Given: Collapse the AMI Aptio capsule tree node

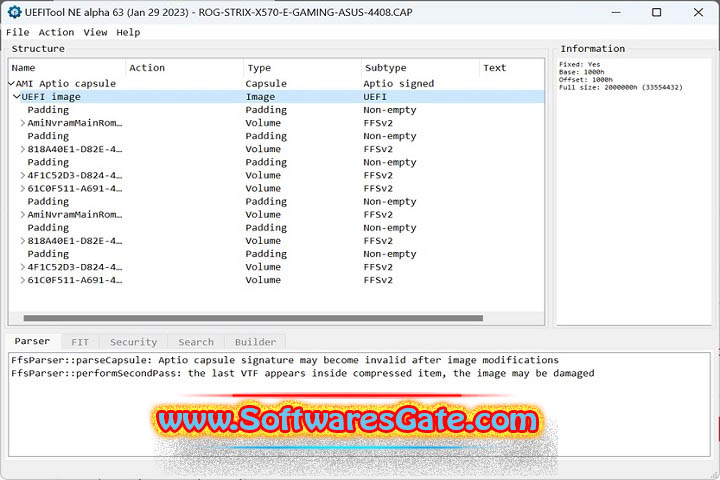Looking at the screenshot, I should point(11,84).
